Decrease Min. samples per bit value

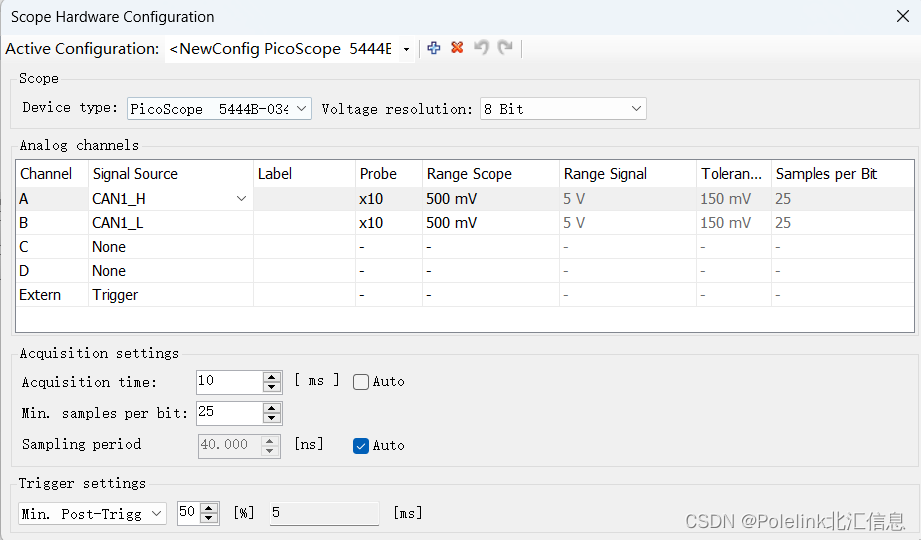271,418
